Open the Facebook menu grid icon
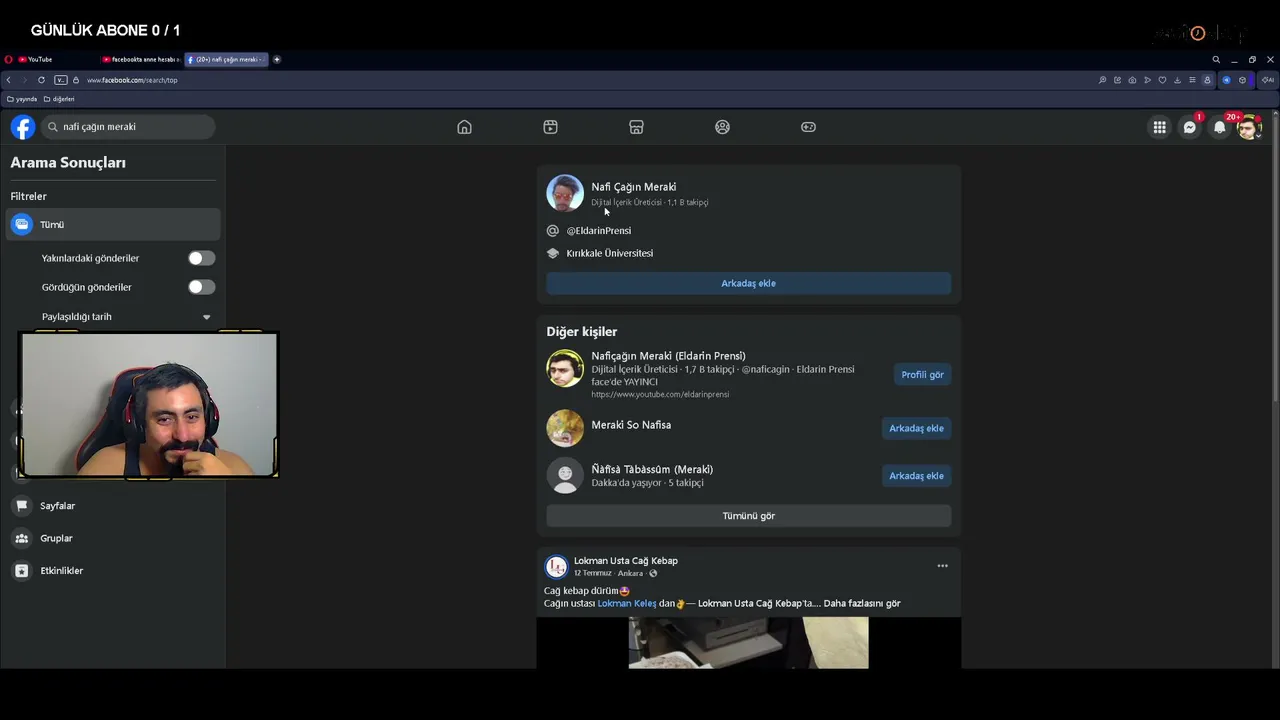 [1159, 127]
